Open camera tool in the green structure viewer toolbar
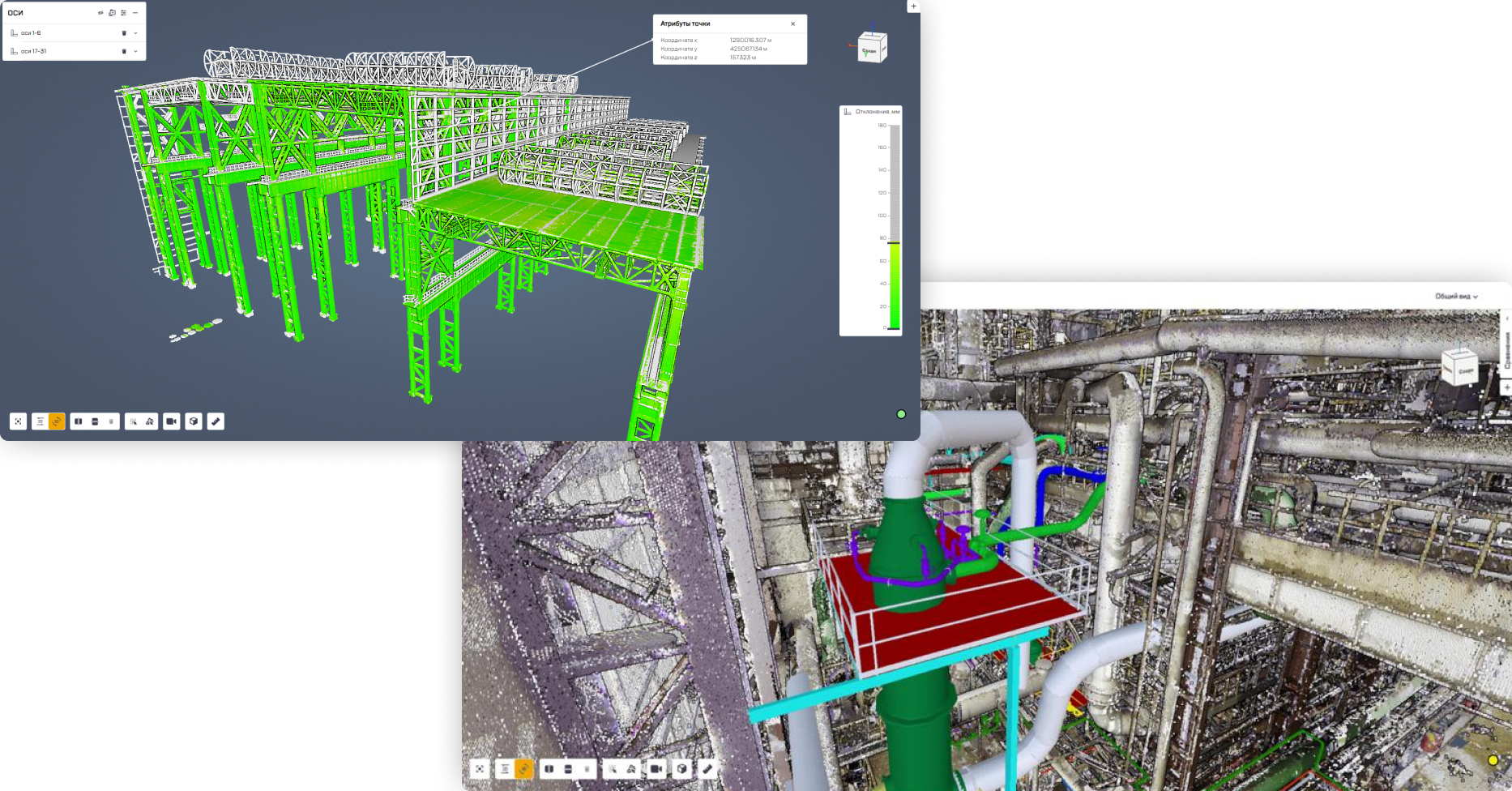The width and height of the screenshot is (1512, 791). 171,421
